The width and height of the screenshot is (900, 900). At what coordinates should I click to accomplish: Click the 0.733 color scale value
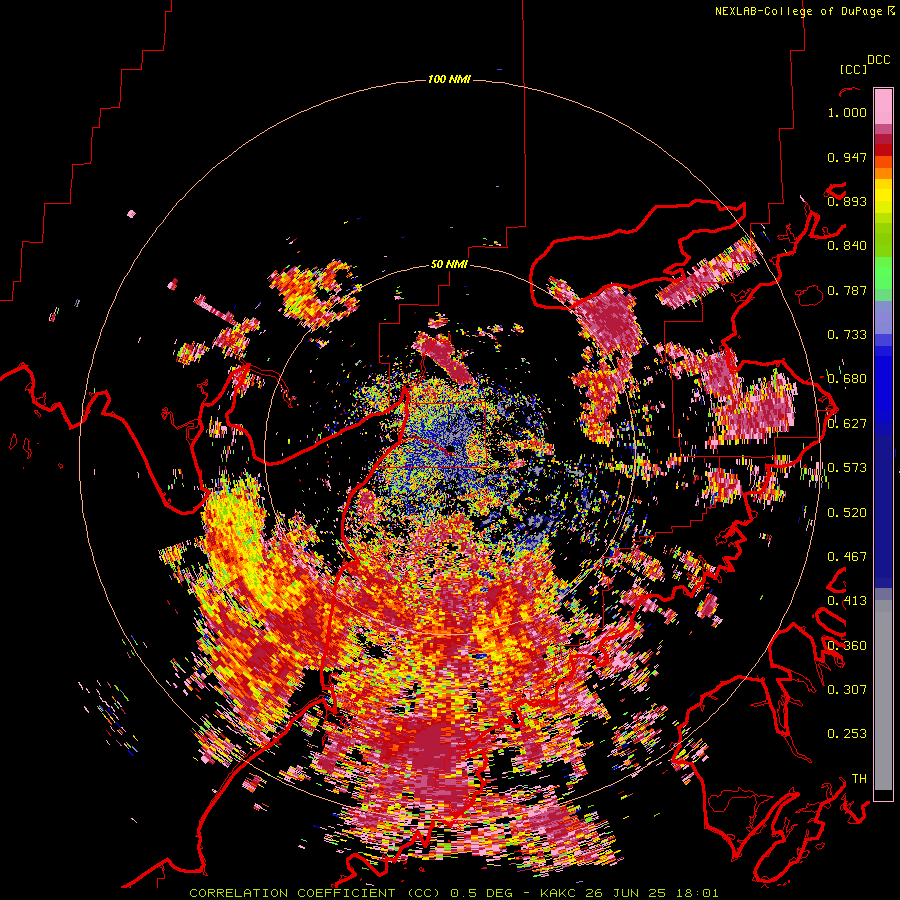point(847,335)
